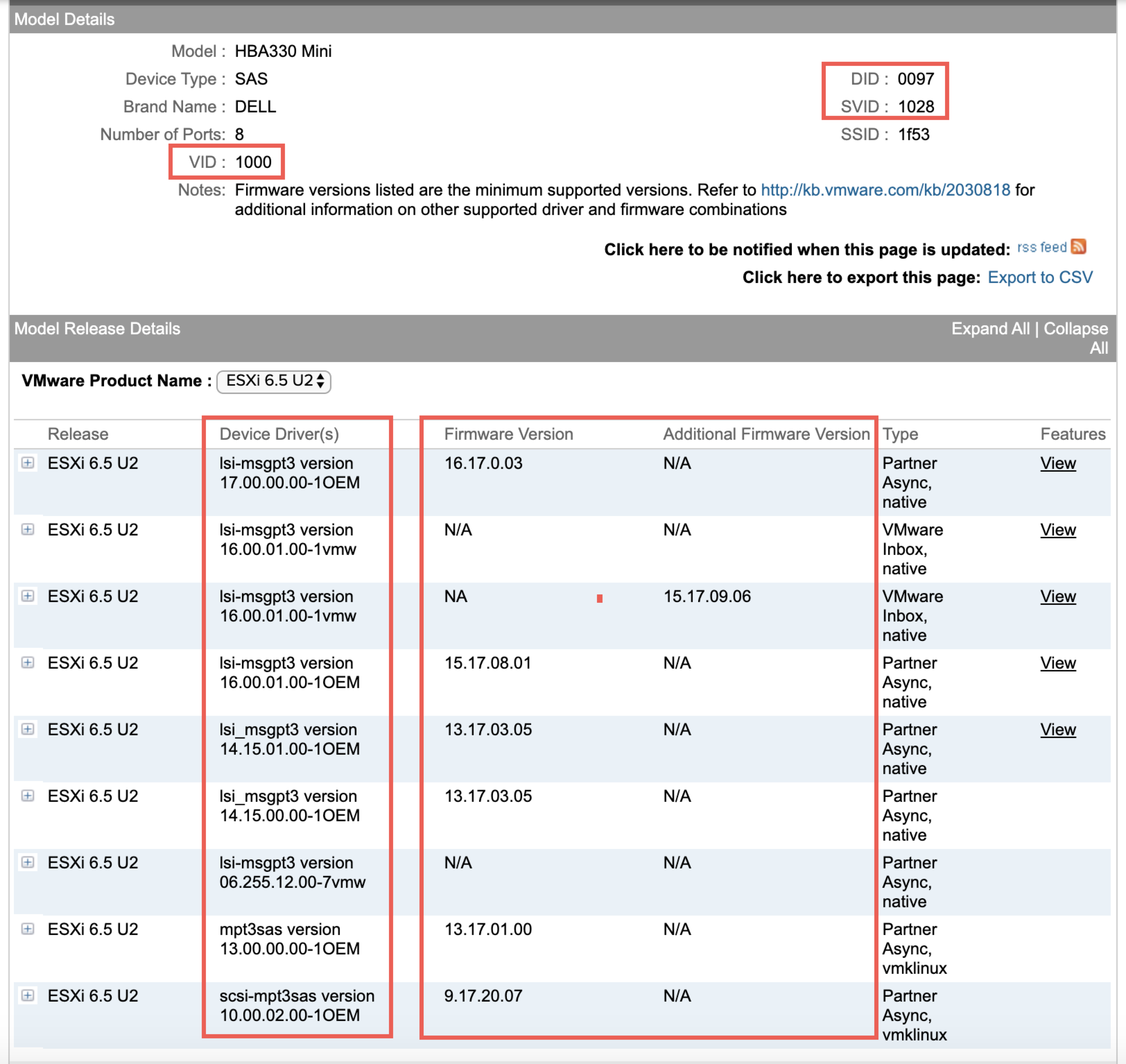
Task: Select the Type column header
Action: (900, 435)
